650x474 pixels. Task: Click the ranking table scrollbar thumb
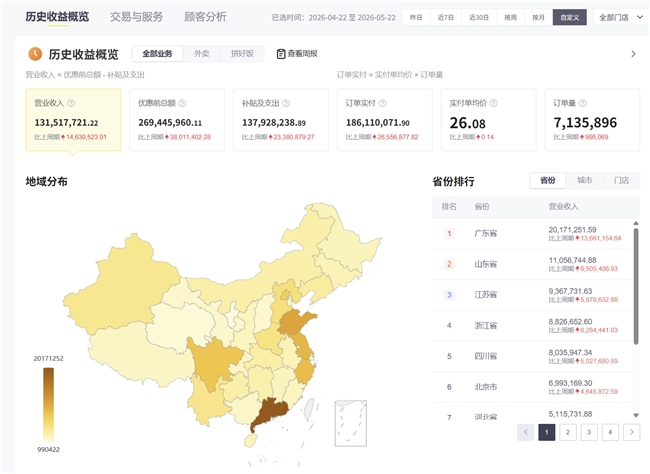coord(636,286)
